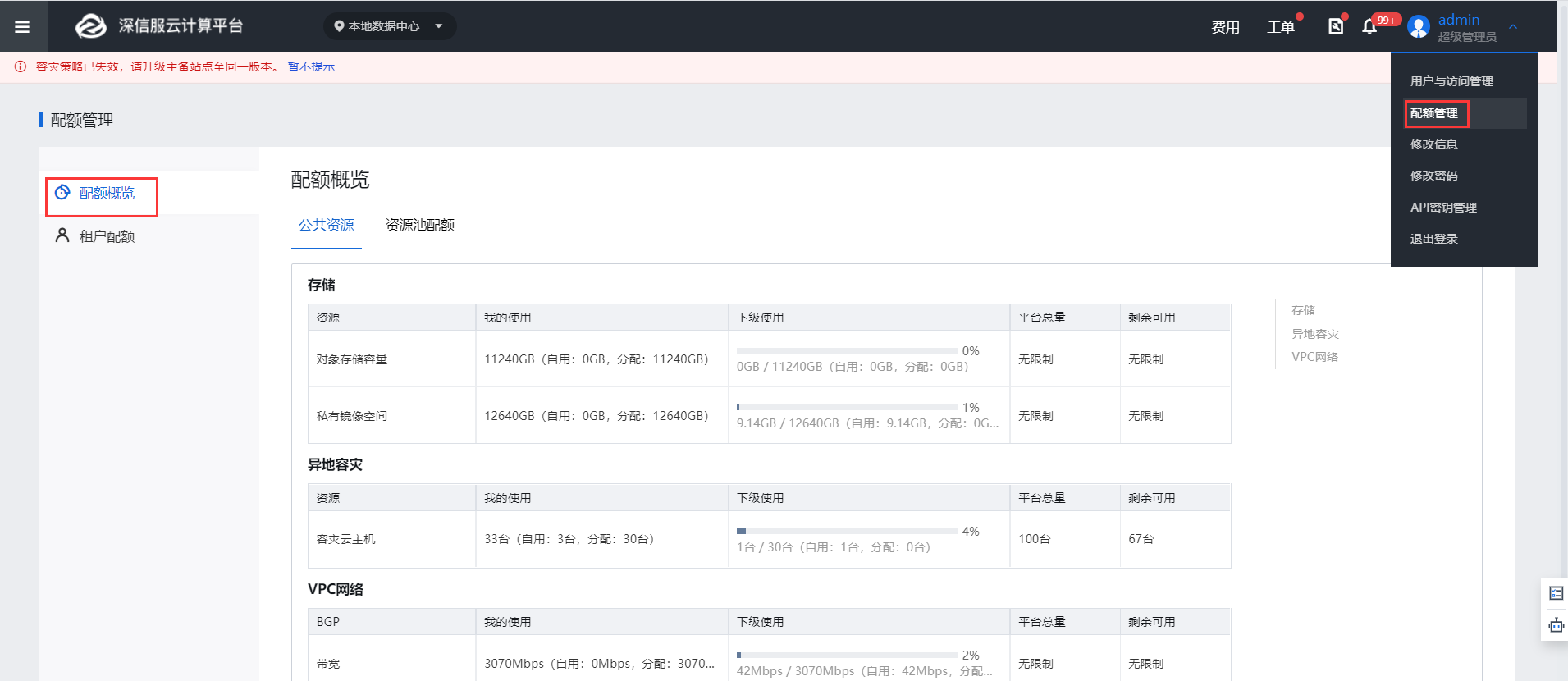
Task: Jump to 存储 section via anchor link
Action: click(x=1303, y=310)
